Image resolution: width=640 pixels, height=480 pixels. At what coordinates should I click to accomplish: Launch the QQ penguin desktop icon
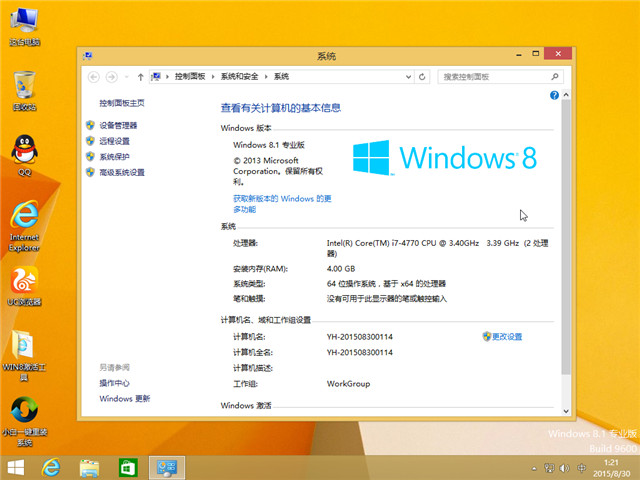point(24,155)
